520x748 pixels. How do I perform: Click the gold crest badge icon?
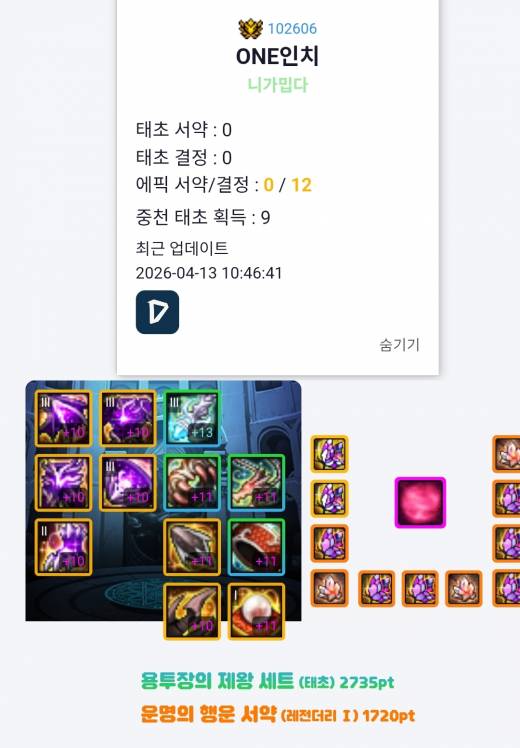[250, 29]
